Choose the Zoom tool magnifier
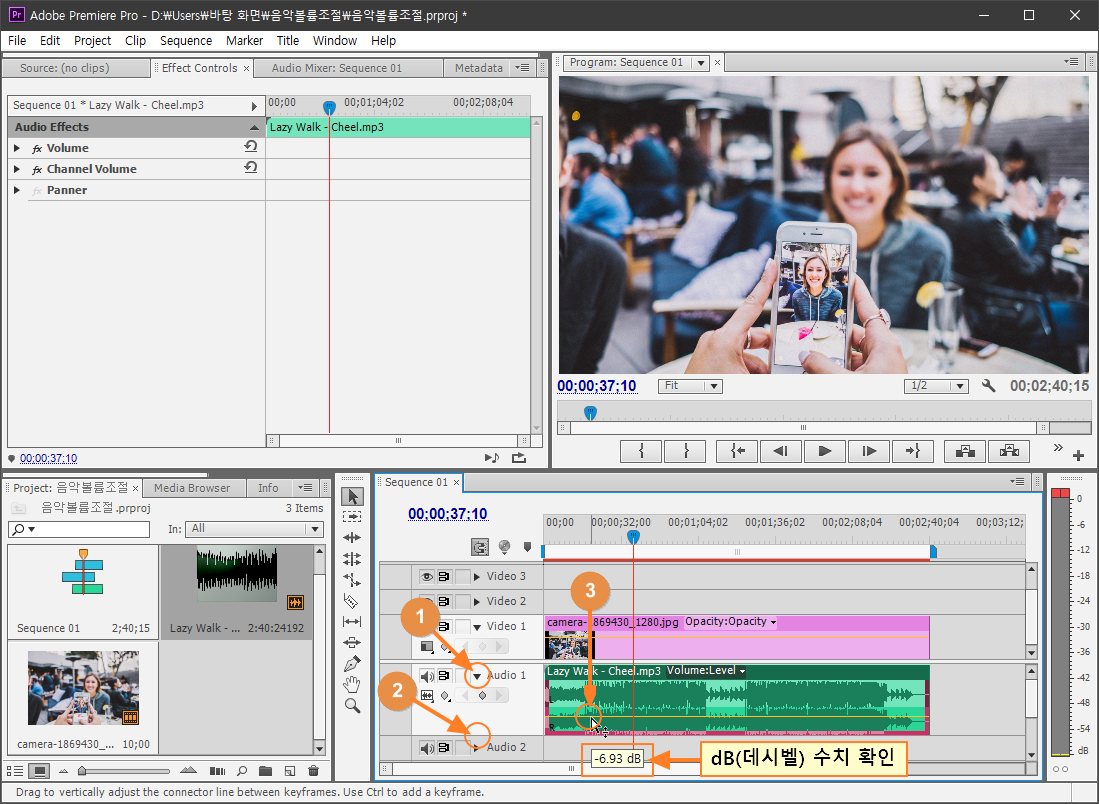 tap(351, 706)
